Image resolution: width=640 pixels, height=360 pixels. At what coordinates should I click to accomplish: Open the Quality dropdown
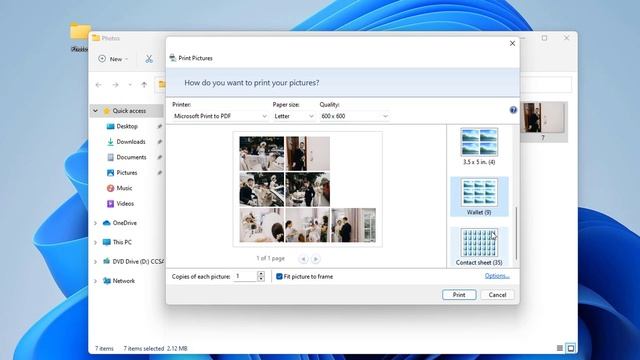(x=354, y=116)
